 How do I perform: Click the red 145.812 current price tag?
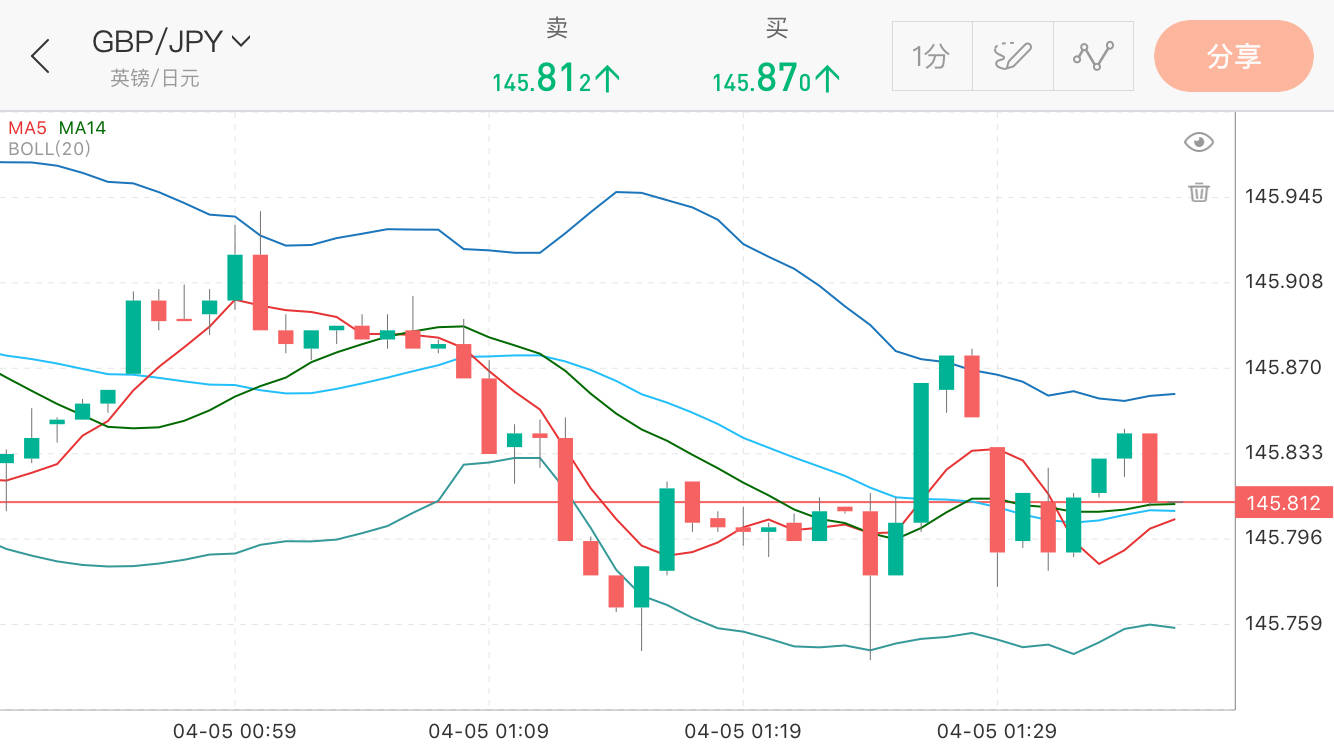(1284, 503)
